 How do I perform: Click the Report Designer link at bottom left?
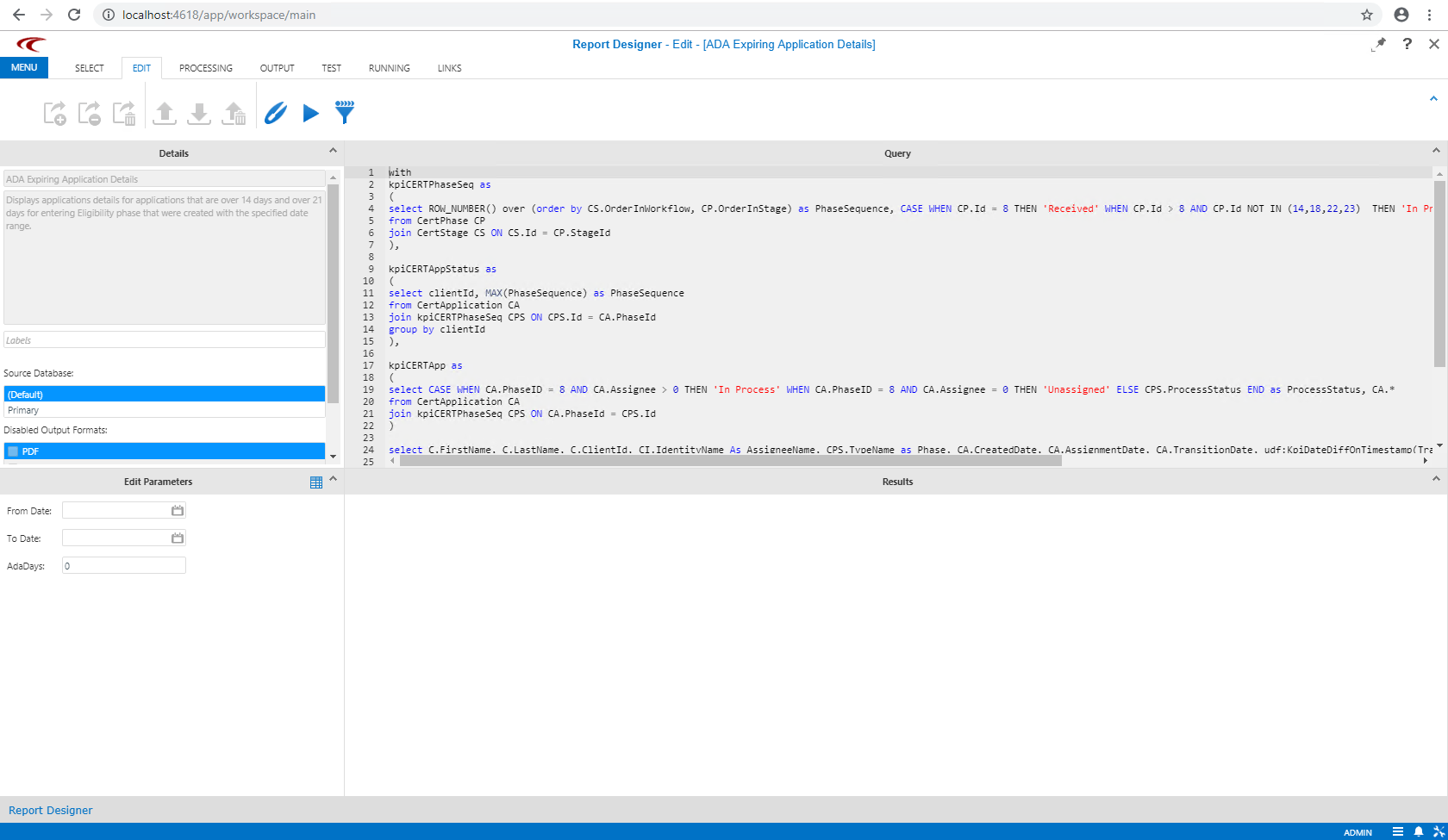pyautogui.click(x=50, y=810)
